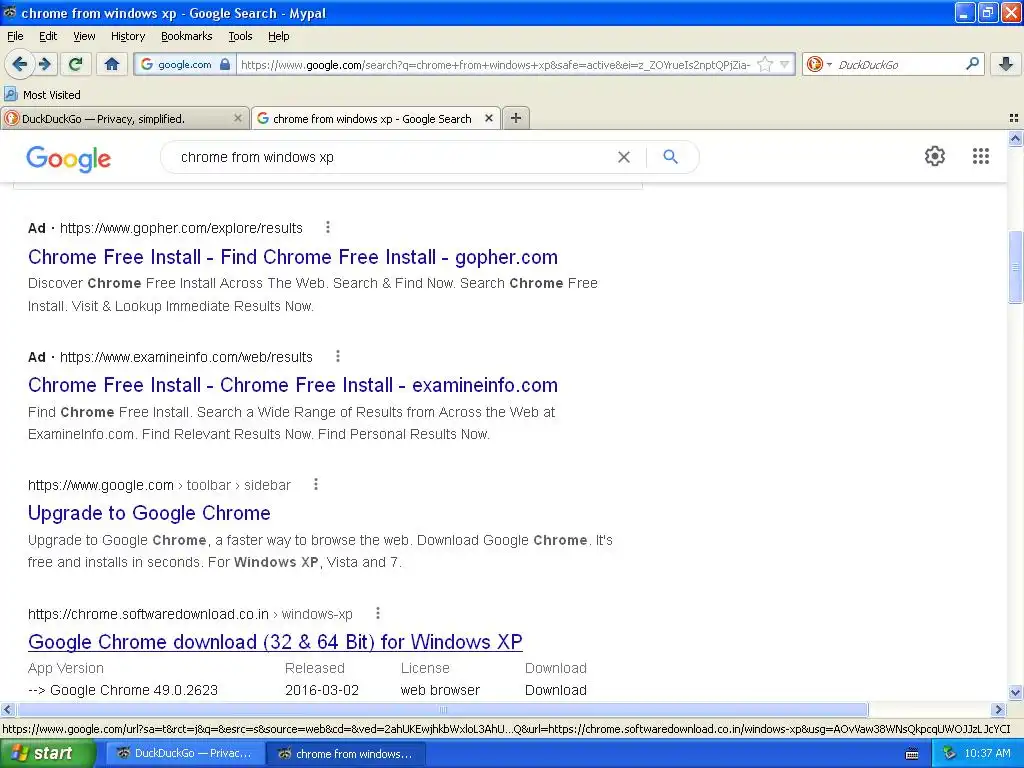Open the URL history dropdown arrow
The height and width of the screenshot is (768, 1024).
click(x=785, y=64)
